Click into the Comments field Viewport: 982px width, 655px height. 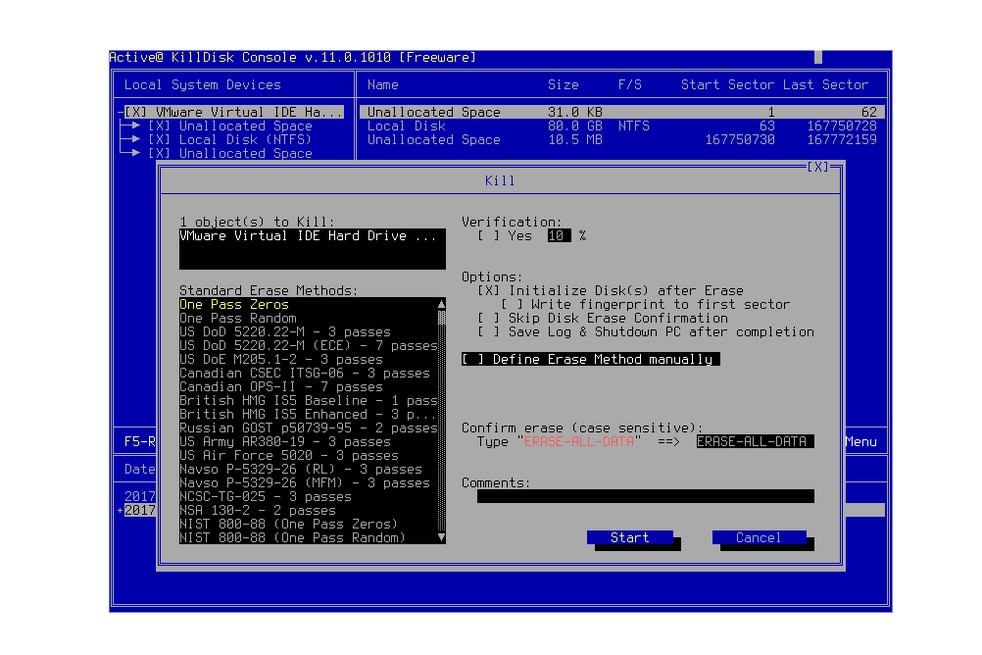[645, 497]
